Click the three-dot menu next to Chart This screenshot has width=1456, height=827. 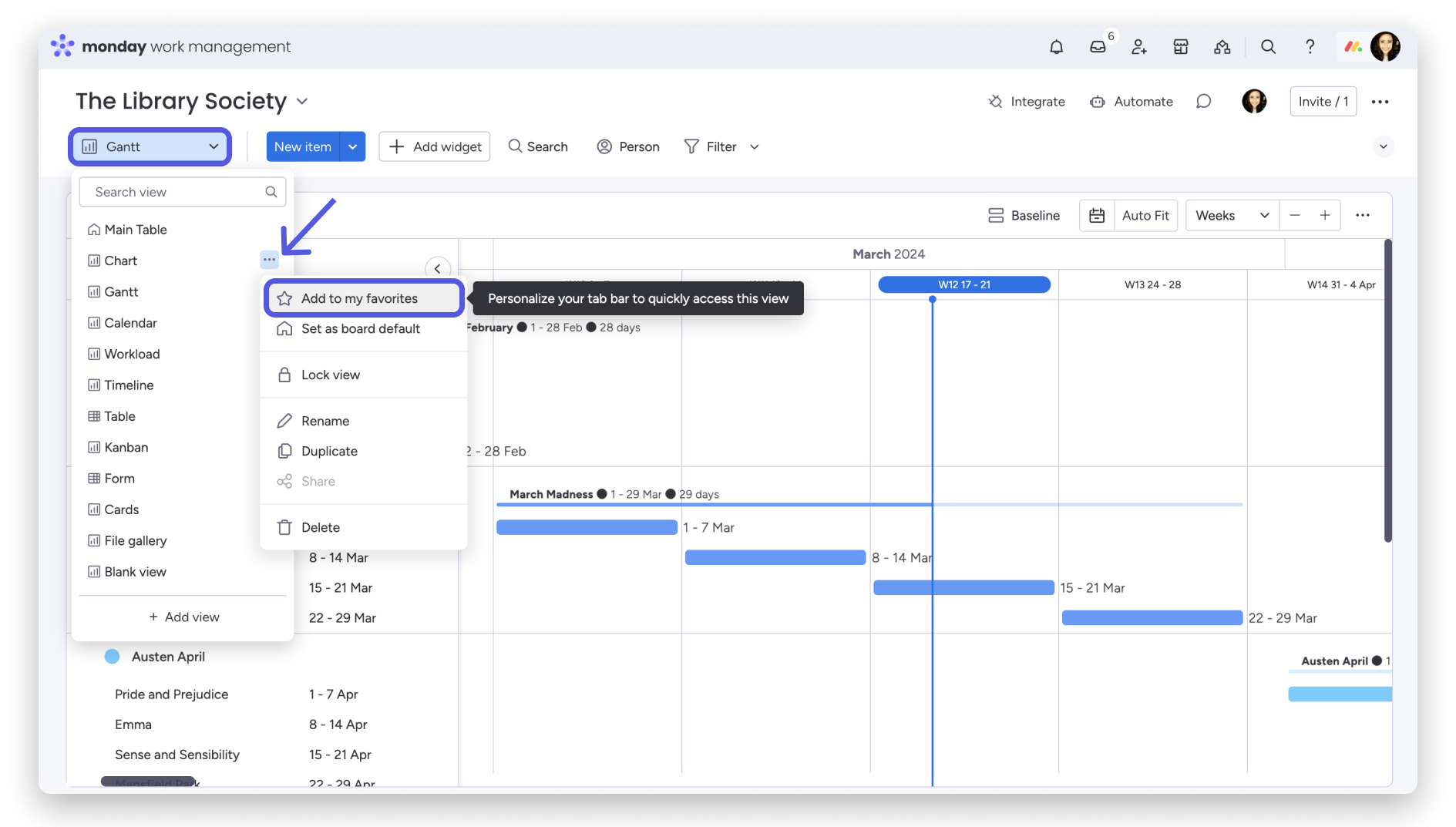pos(269,260)
